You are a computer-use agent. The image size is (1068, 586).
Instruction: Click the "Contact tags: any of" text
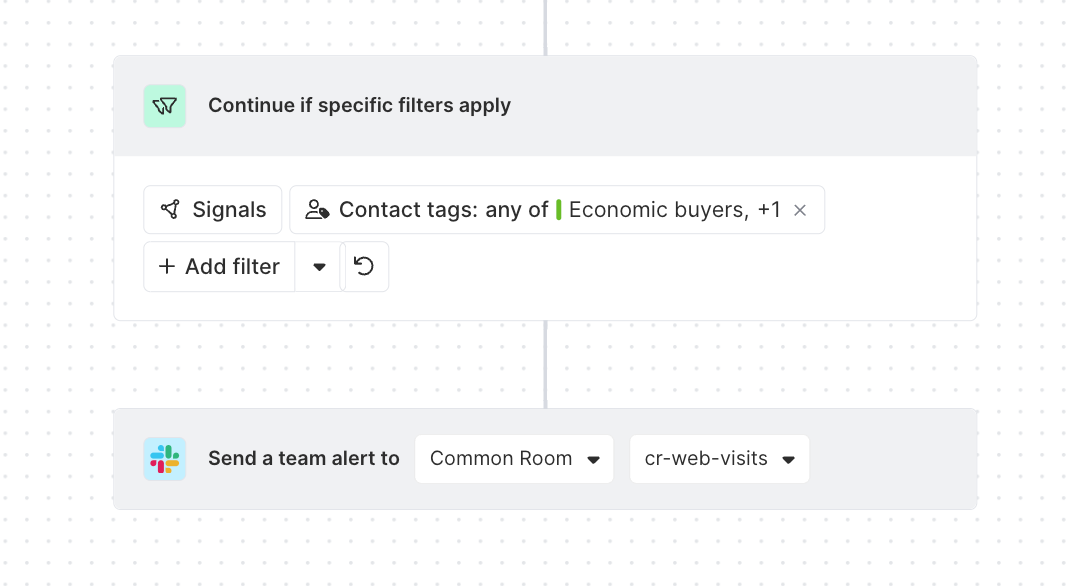pos(443,210)
